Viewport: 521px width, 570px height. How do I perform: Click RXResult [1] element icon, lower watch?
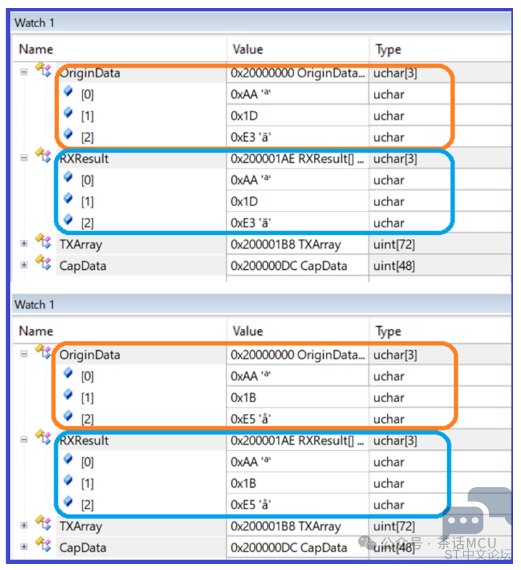68,480
